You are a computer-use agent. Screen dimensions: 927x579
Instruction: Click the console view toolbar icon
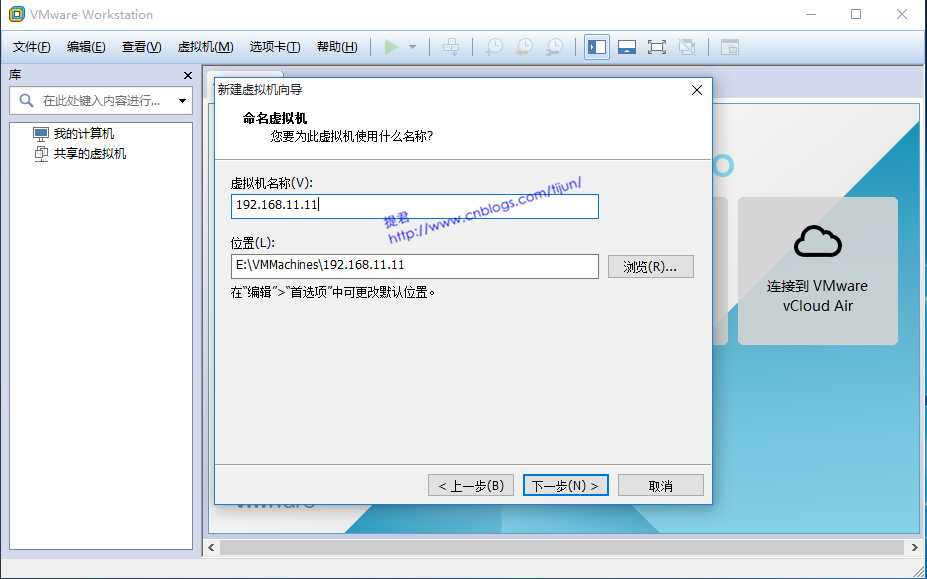(730, 47)
